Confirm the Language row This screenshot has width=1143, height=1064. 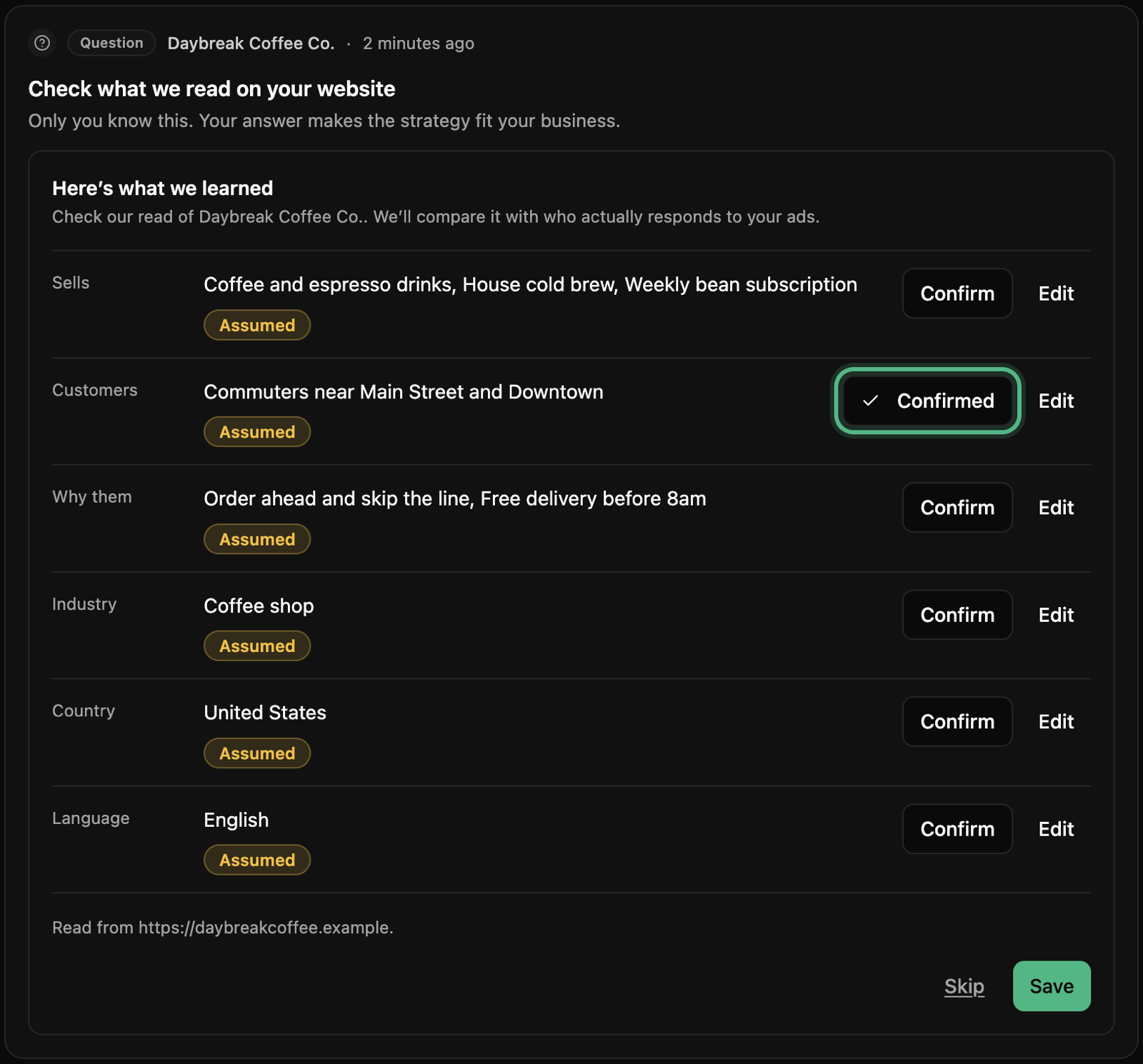pyautogui.click(x=957, y=829)
